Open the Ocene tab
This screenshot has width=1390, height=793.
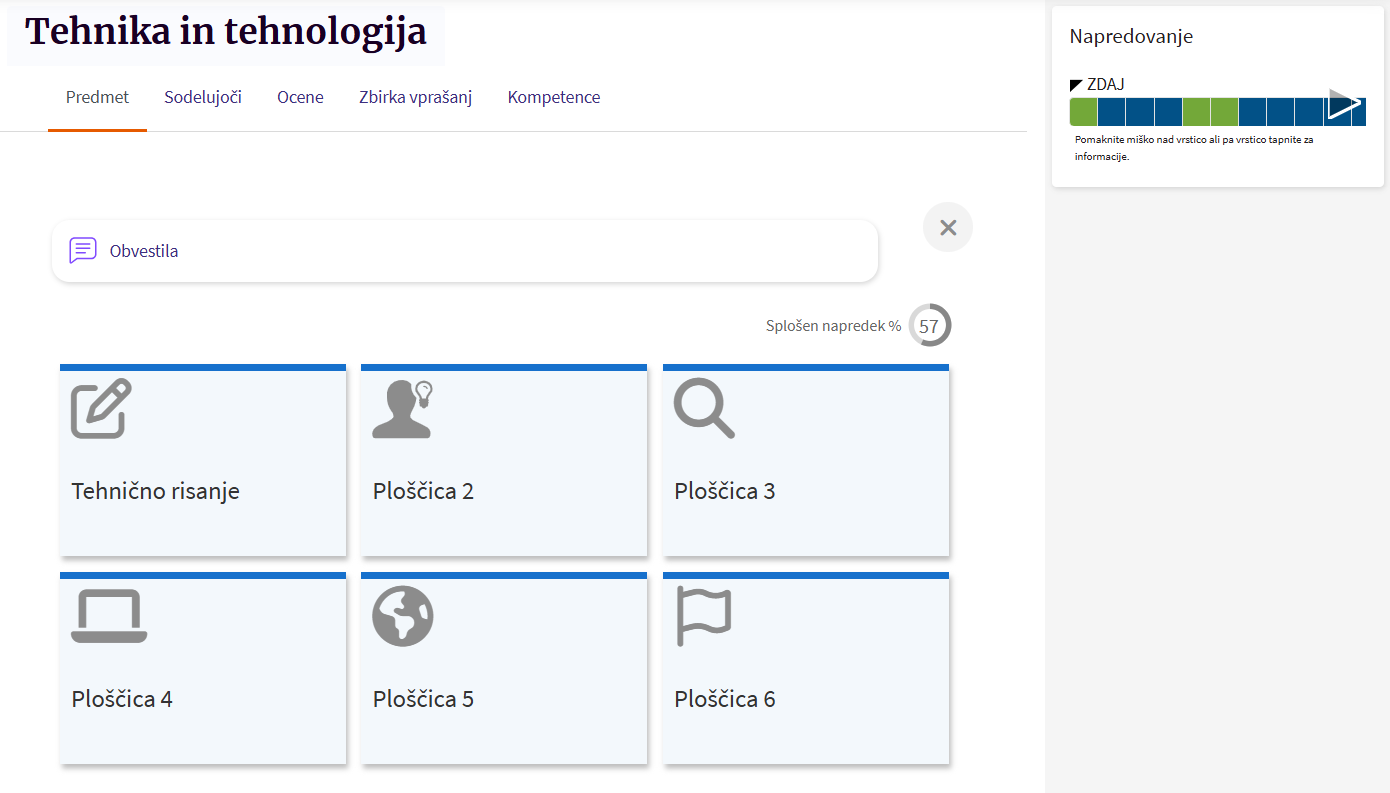click(300, 97)
